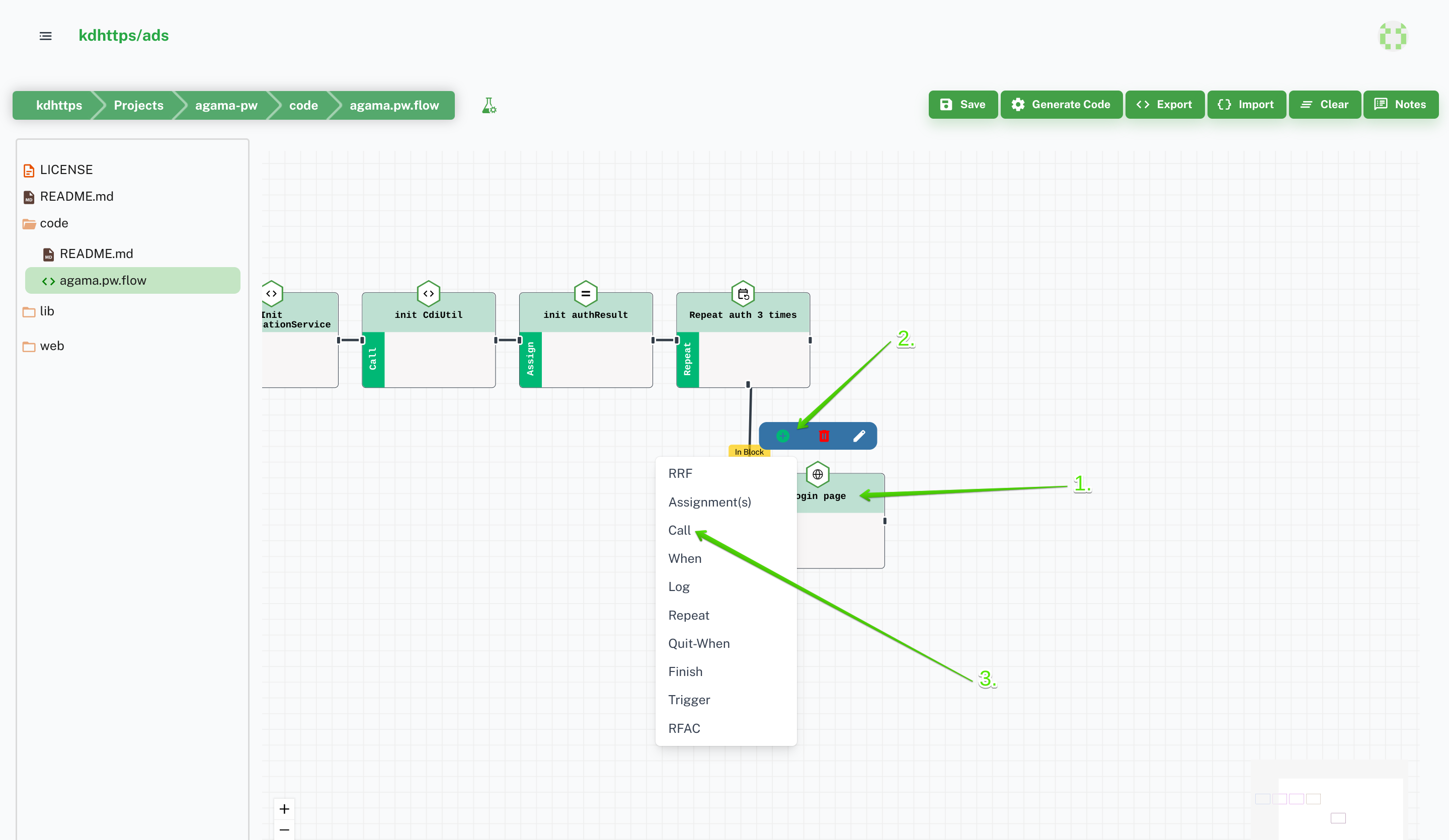This screenshot has height=840, width=1449.
Task: Click the init authResult assign hexagon icon
Action: point(585,294)
